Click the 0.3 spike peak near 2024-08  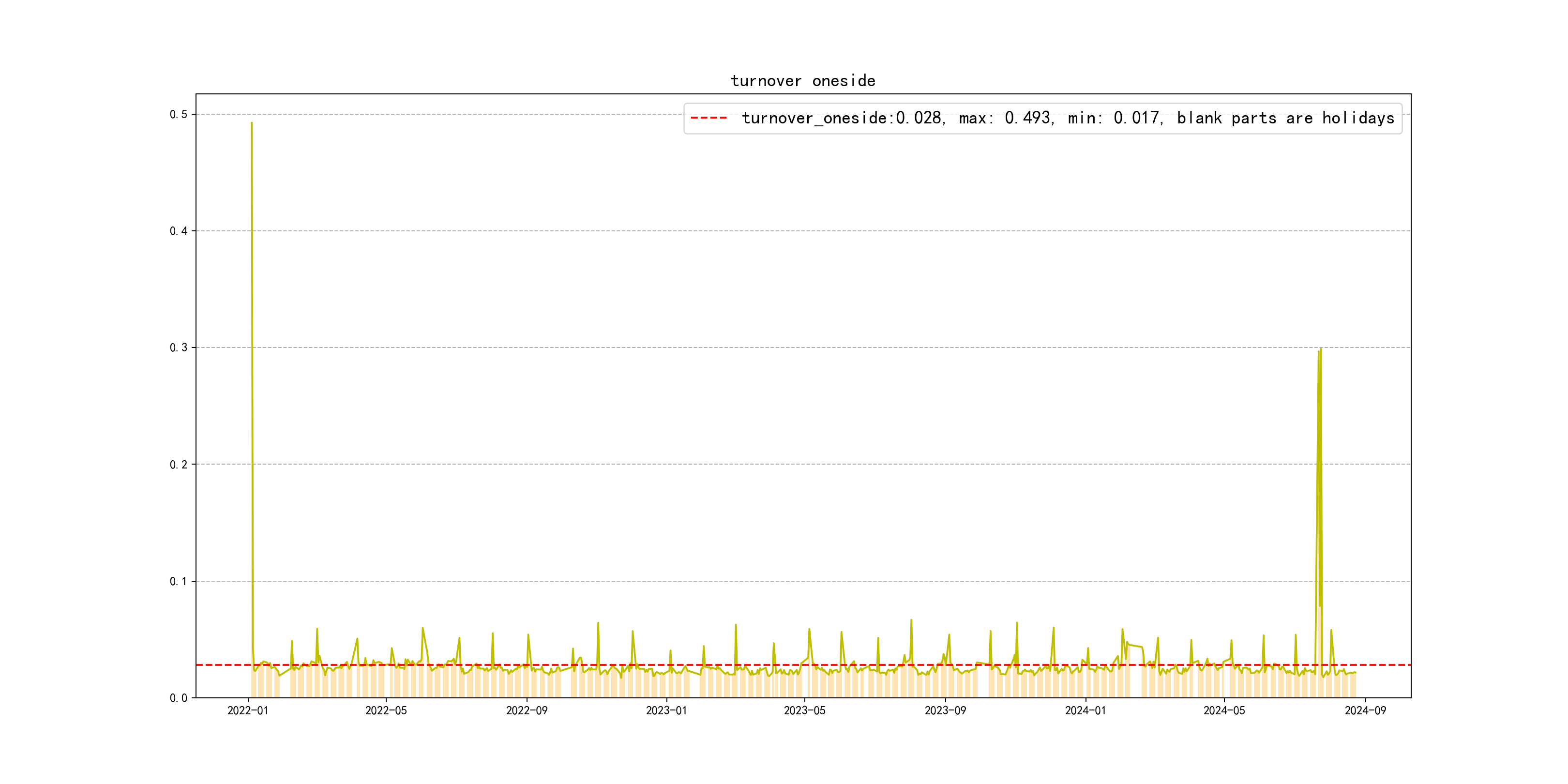(1320, 349)
